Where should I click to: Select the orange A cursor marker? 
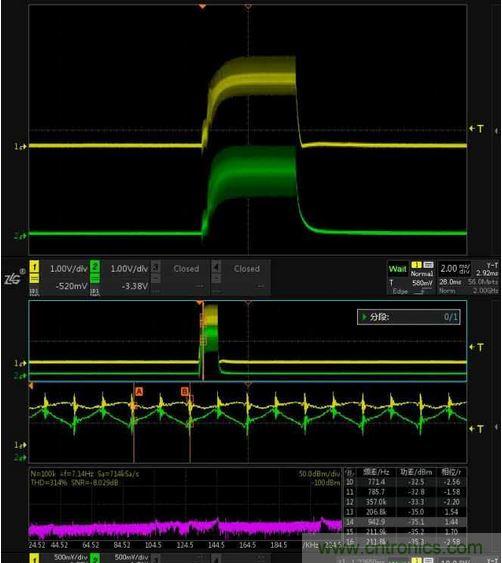(x=139, y=391)
